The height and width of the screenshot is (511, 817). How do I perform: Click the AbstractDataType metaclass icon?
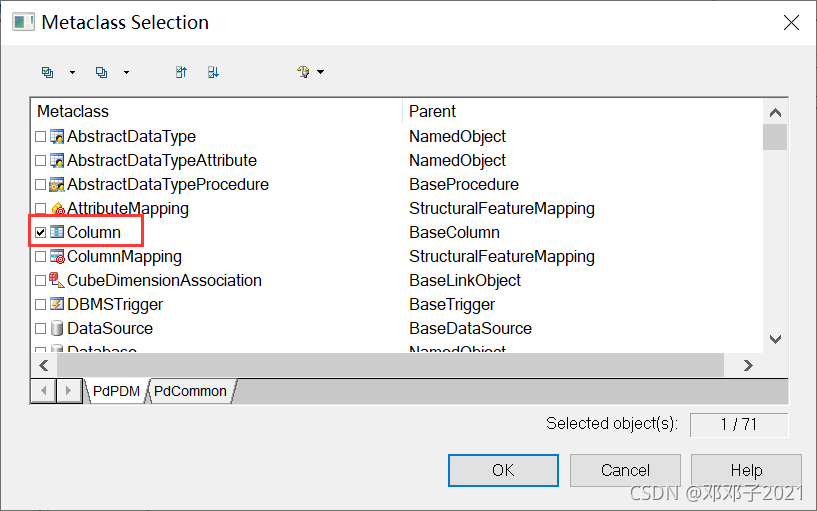click(57, 136)
